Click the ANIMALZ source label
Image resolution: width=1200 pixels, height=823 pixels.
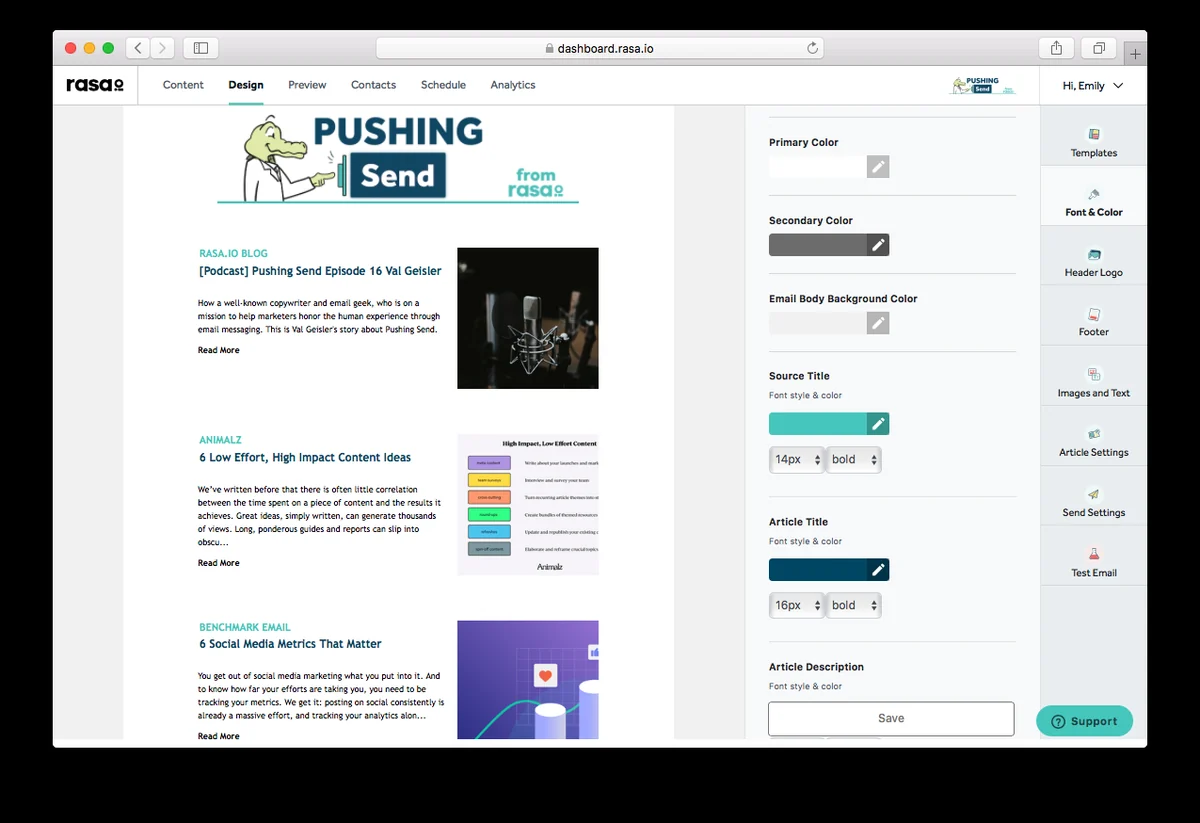220,440
